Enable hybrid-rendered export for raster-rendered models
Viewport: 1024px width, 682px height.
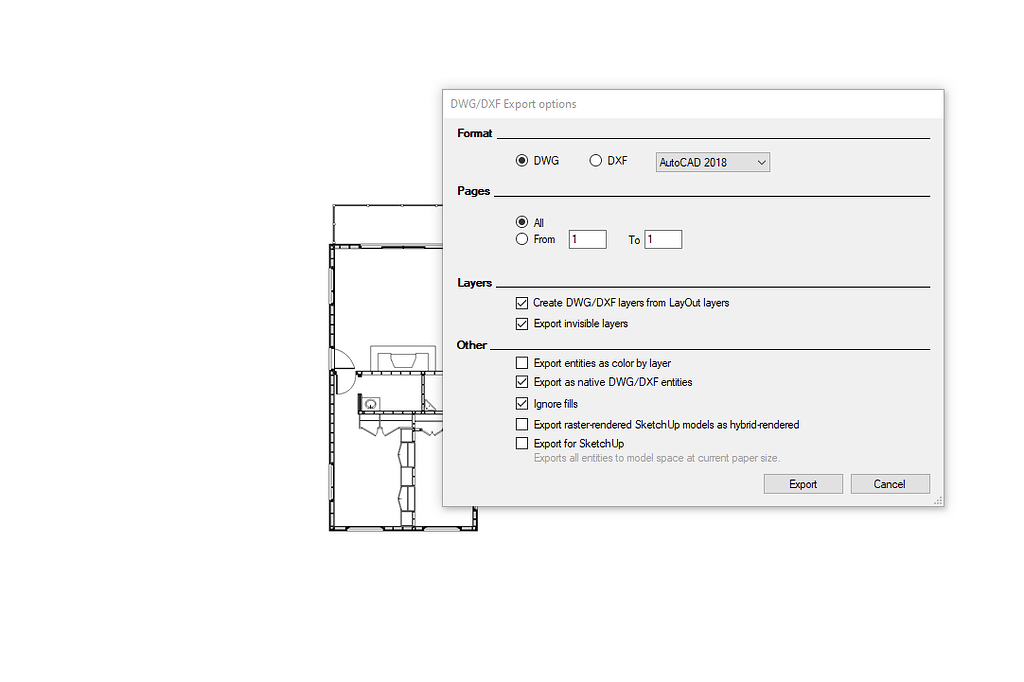pos(522,423)
